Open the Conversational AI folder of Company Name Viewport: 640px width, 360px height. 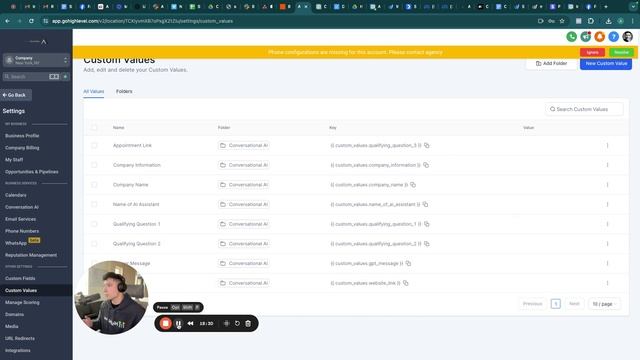click(244, 184)
